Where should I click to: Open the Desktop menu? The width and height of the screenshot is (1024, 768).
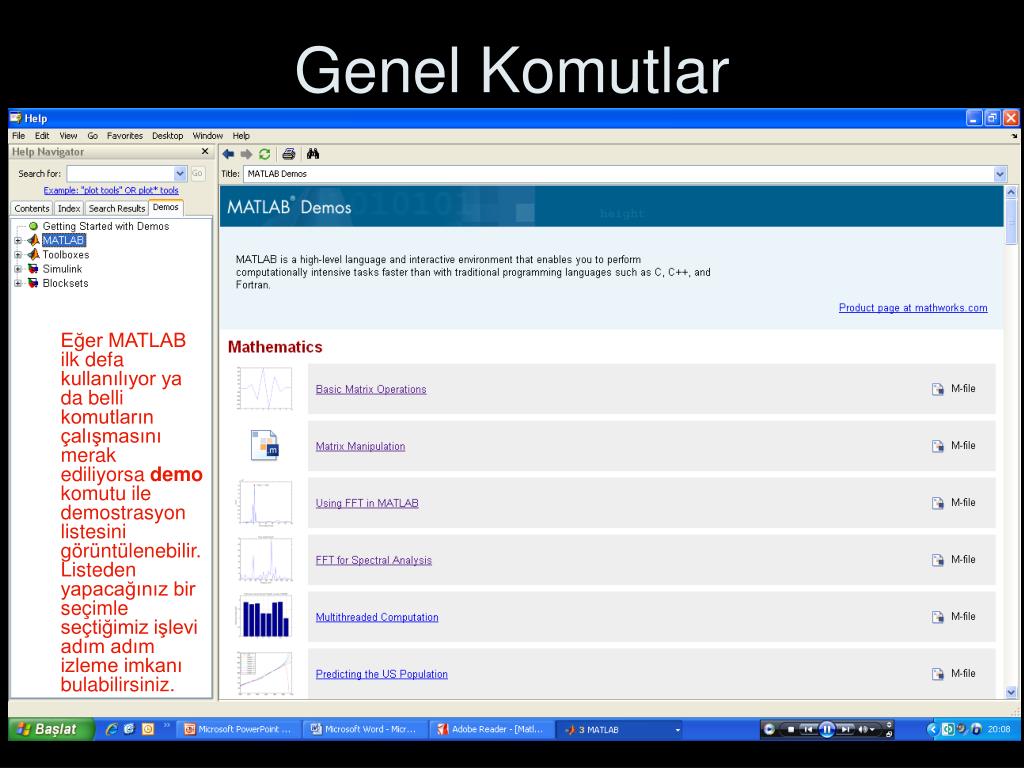(x=168, y=136)
